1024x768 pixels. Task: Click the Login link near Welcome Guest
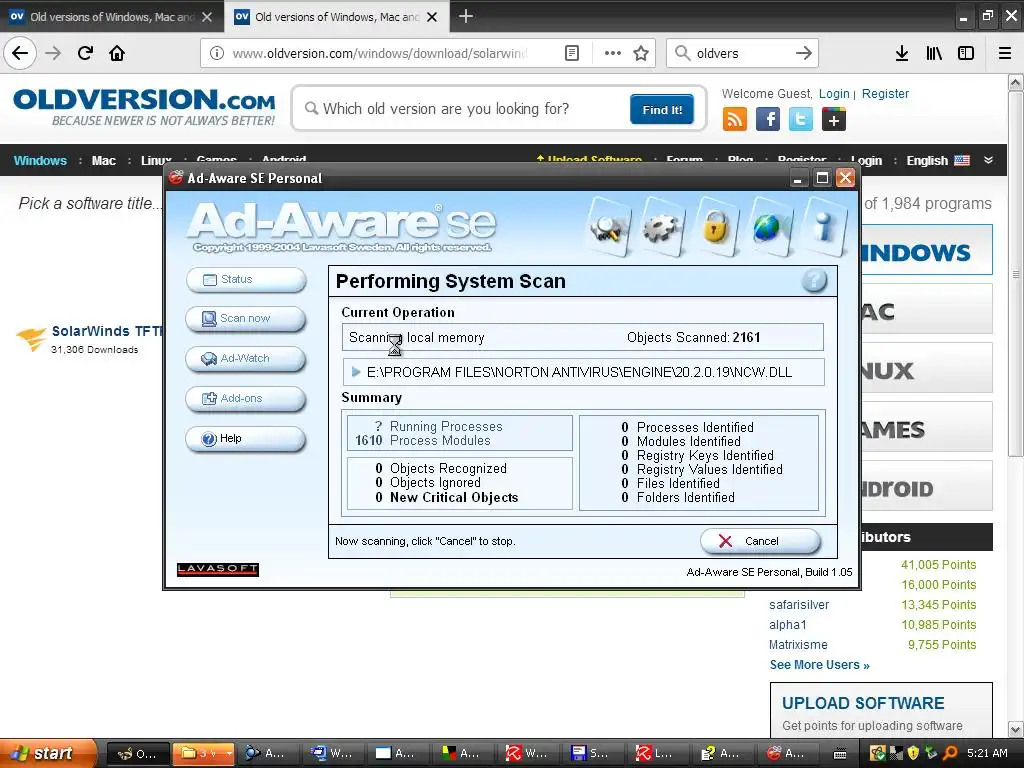pyautogui.click(x=834, y=93)
